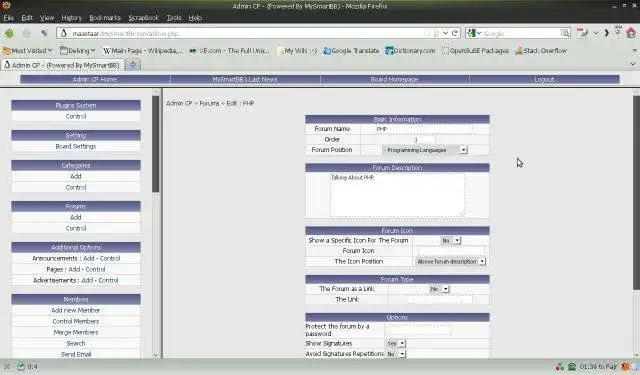Click the calendar add-on icon in toolbar
640x375 pixels.
click(582, 33)
